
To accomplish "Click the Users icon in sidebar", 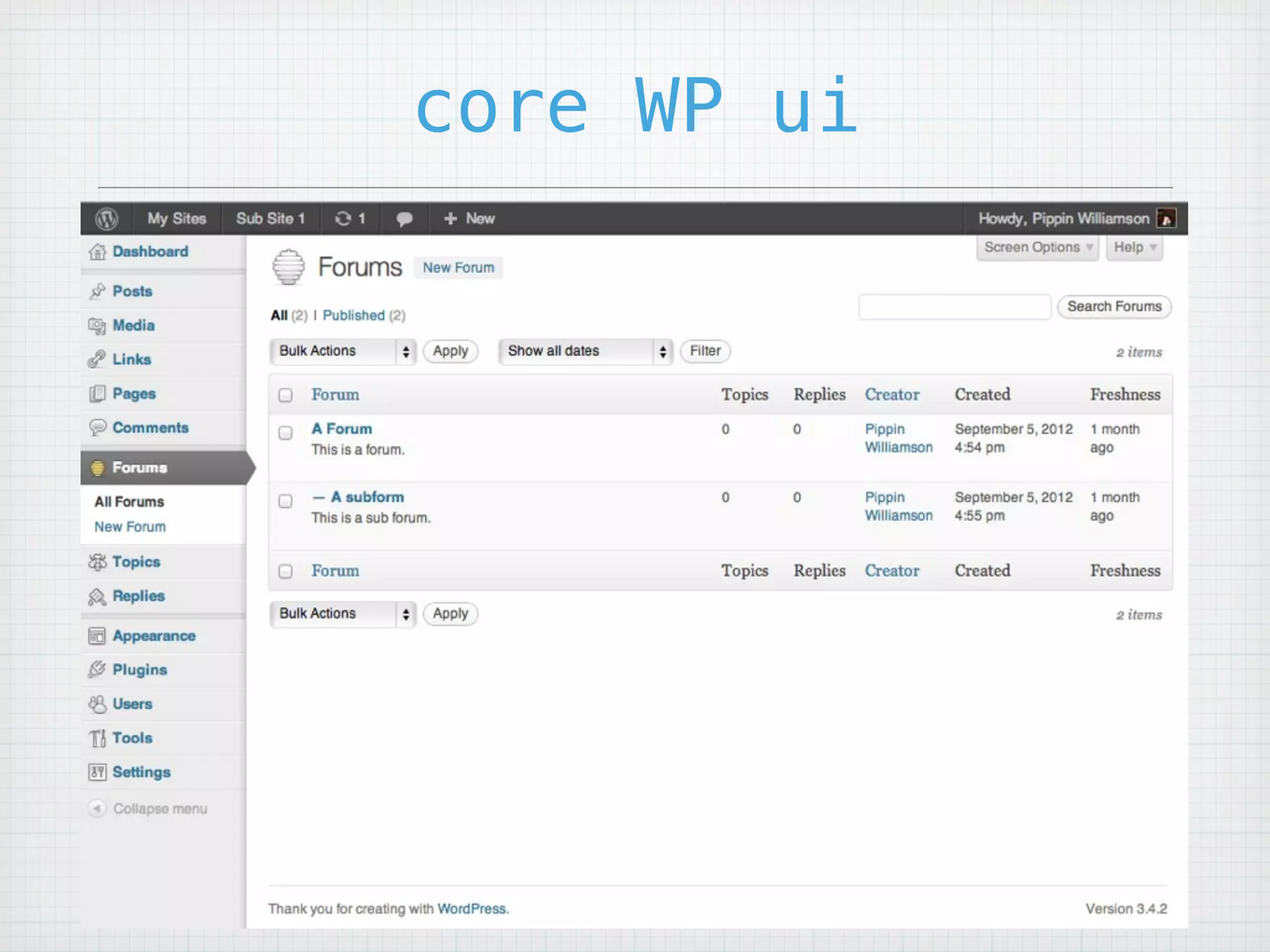I will [x=97, y=704].
